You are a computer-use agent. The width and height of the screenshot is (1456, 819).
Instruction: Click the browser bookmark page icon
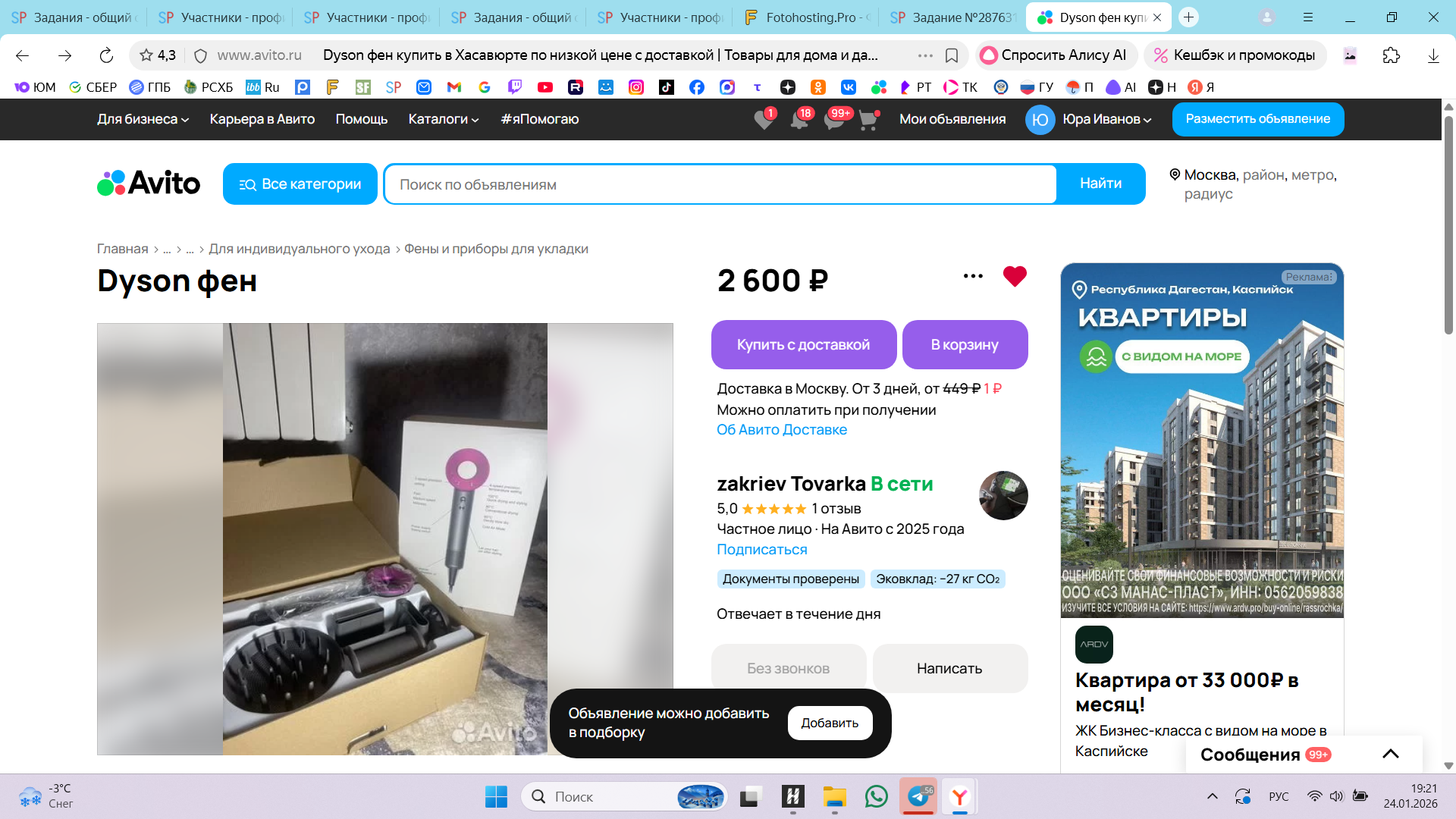[952, 55]
